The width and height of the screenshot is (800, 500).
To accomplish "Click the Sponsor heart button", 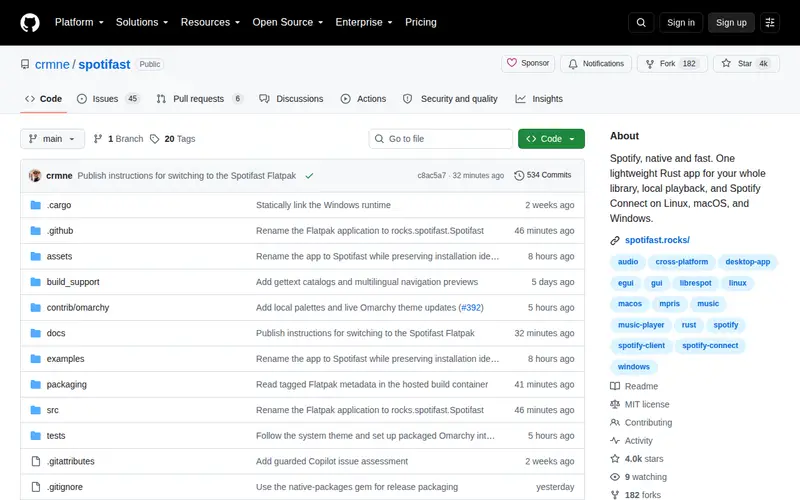I will pyautogui.click(x=528, y=63).
